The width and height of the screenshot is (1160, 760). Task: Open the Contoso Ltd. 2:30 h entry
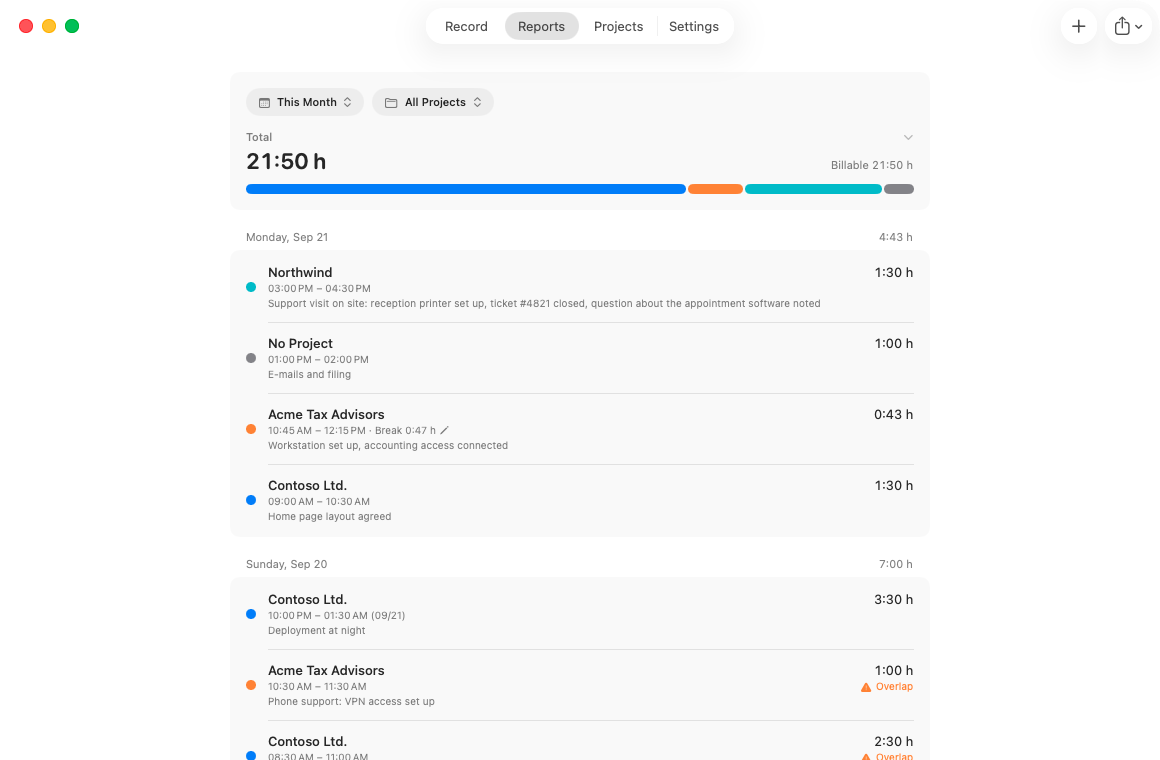(x=580, y=742)
